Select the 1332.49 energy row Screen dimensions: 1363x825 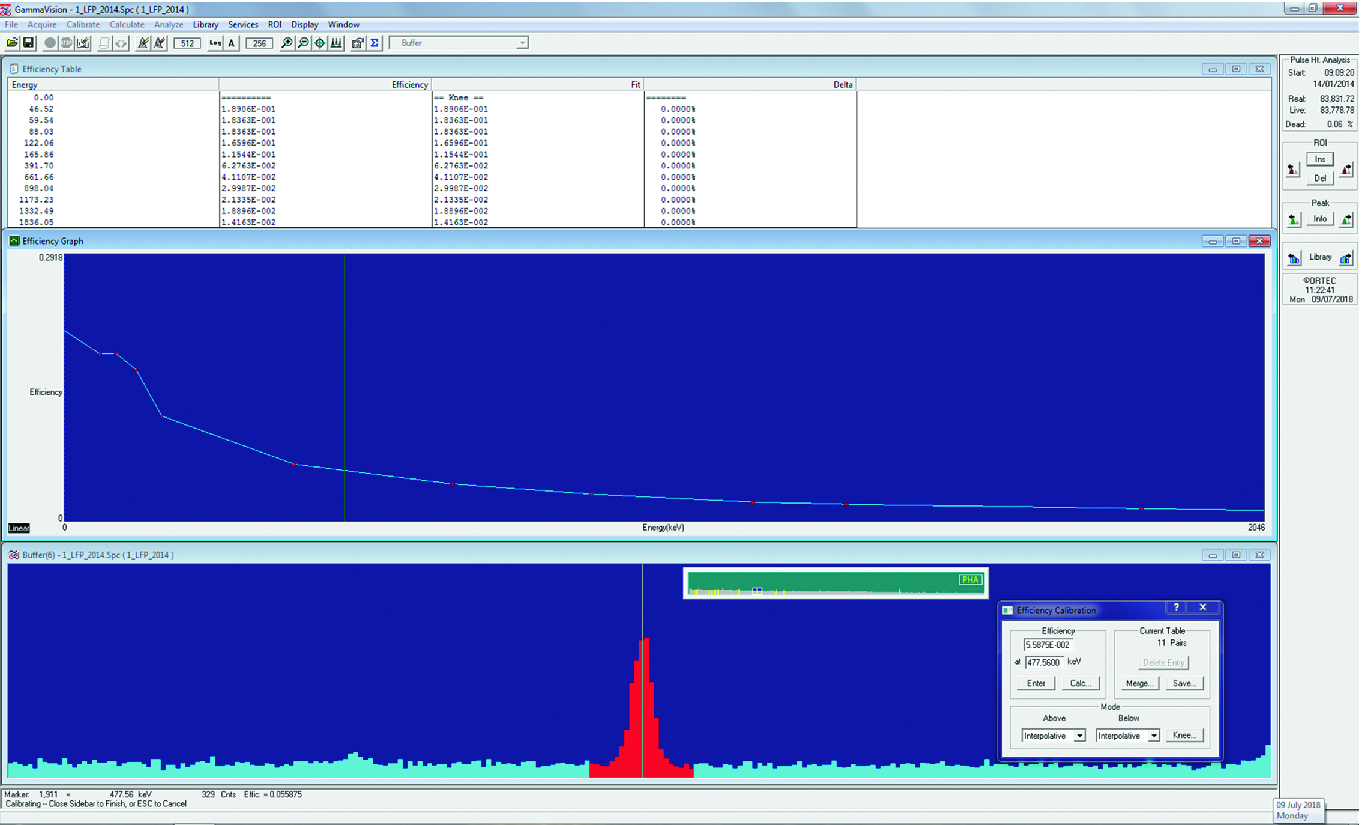click(433, 211)
